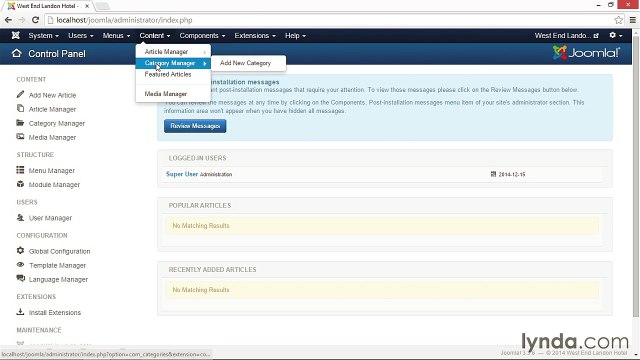The width and height of the screenshot is (640, 360).
Task: Click the folder icon beside Category Manager
Action: pos(20,123)
